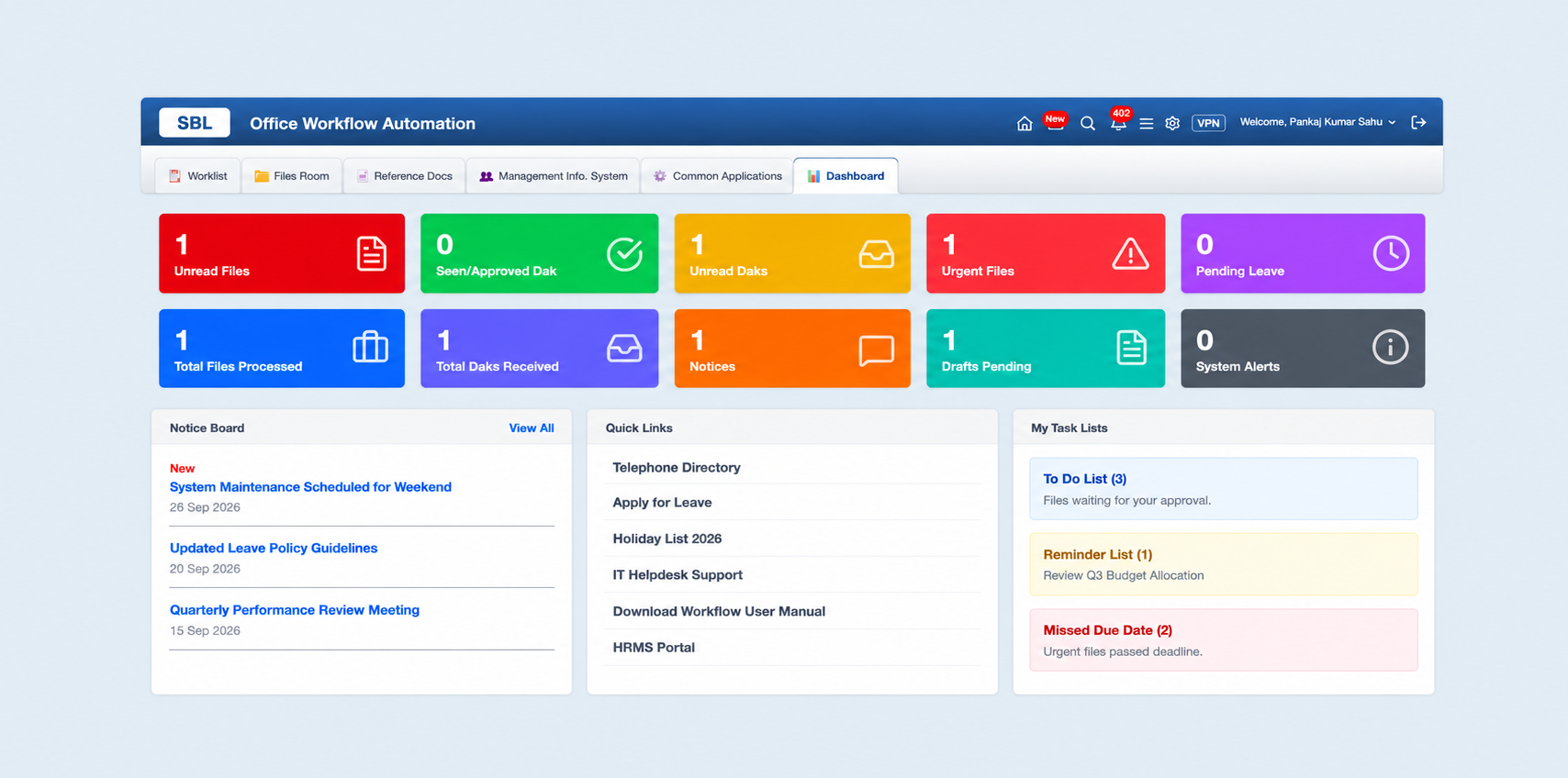Open Quarterly Performance Review Meeting notice
The image size is (1568, 778).
(x=295, y=610)
